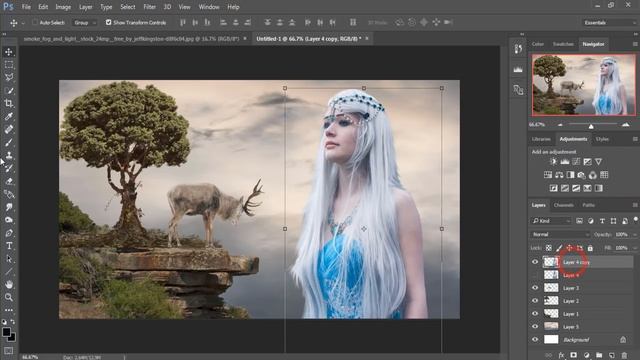
Task: Click the foreground color swatch
Action: point(6,332)
